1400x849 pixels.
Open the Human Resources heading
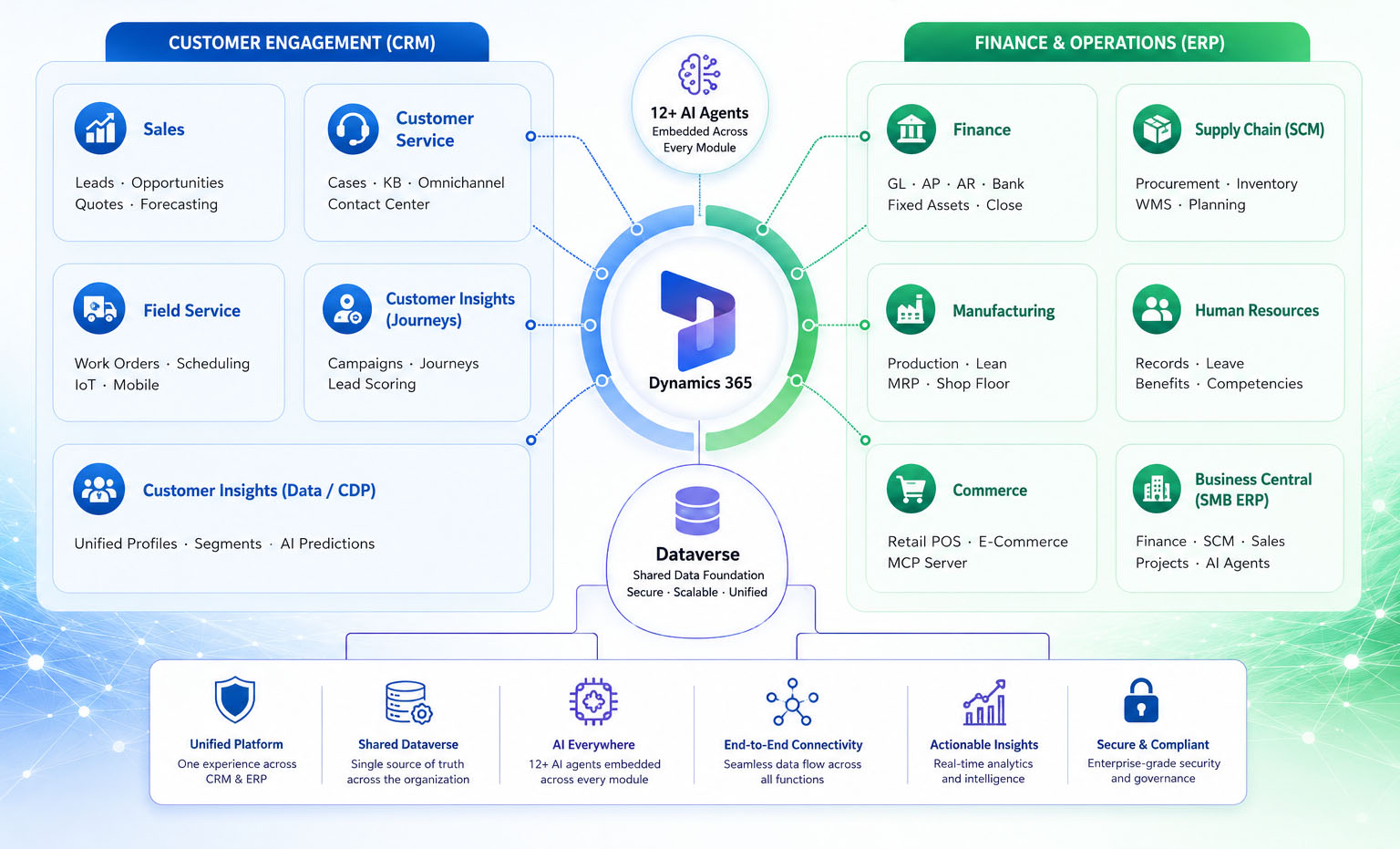(x=1257, y=311)
